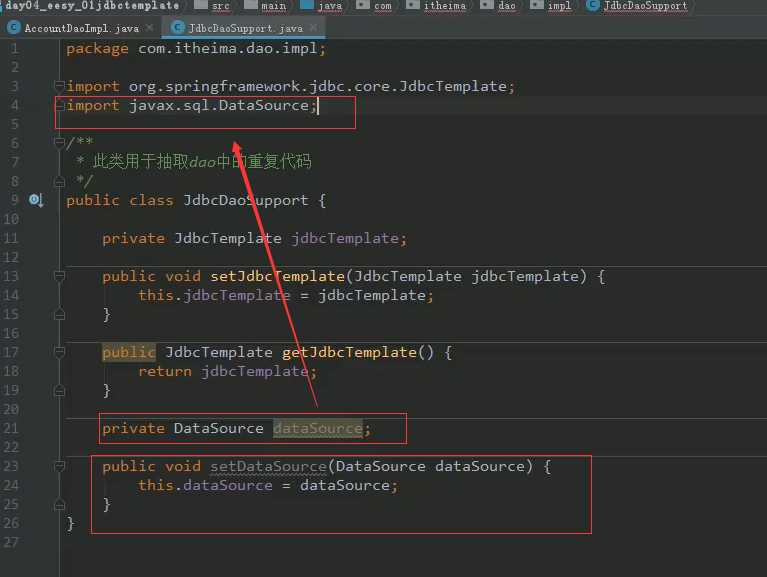Click the class icon on JdbcDaoSupport.java tab
This screenshot has width=767, height=577.
tap(178, 28)
